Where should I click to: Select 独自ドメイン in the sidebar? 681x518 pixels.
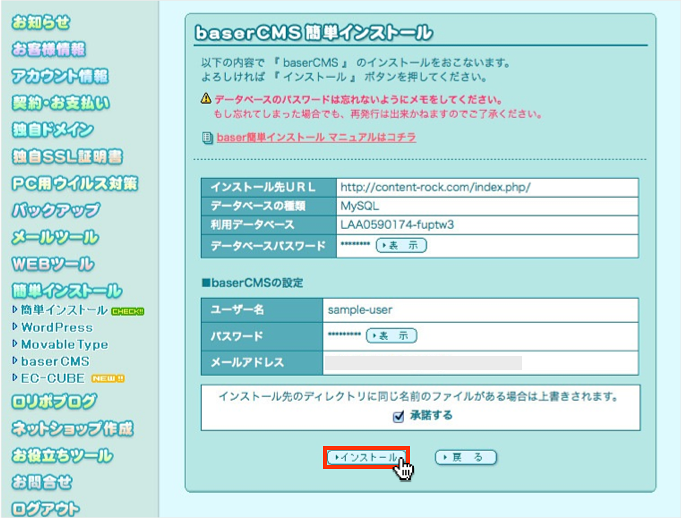click(x=53, y=130)
